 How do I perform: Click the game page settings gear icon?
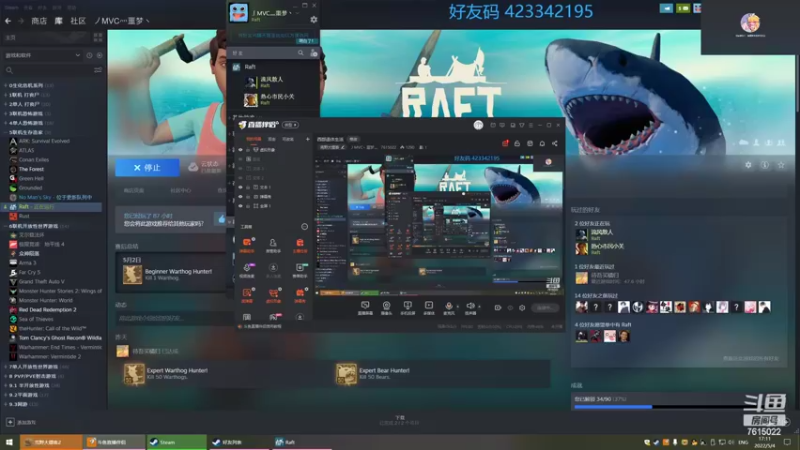coord(748,165)
